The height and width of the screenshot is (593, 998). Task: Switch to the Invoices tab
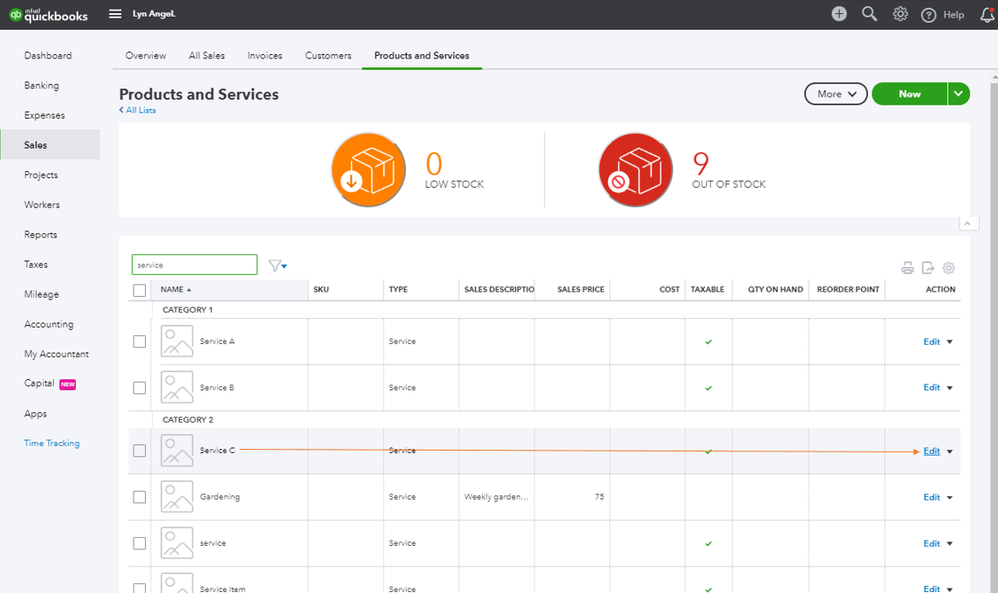(x=265, y=55)
